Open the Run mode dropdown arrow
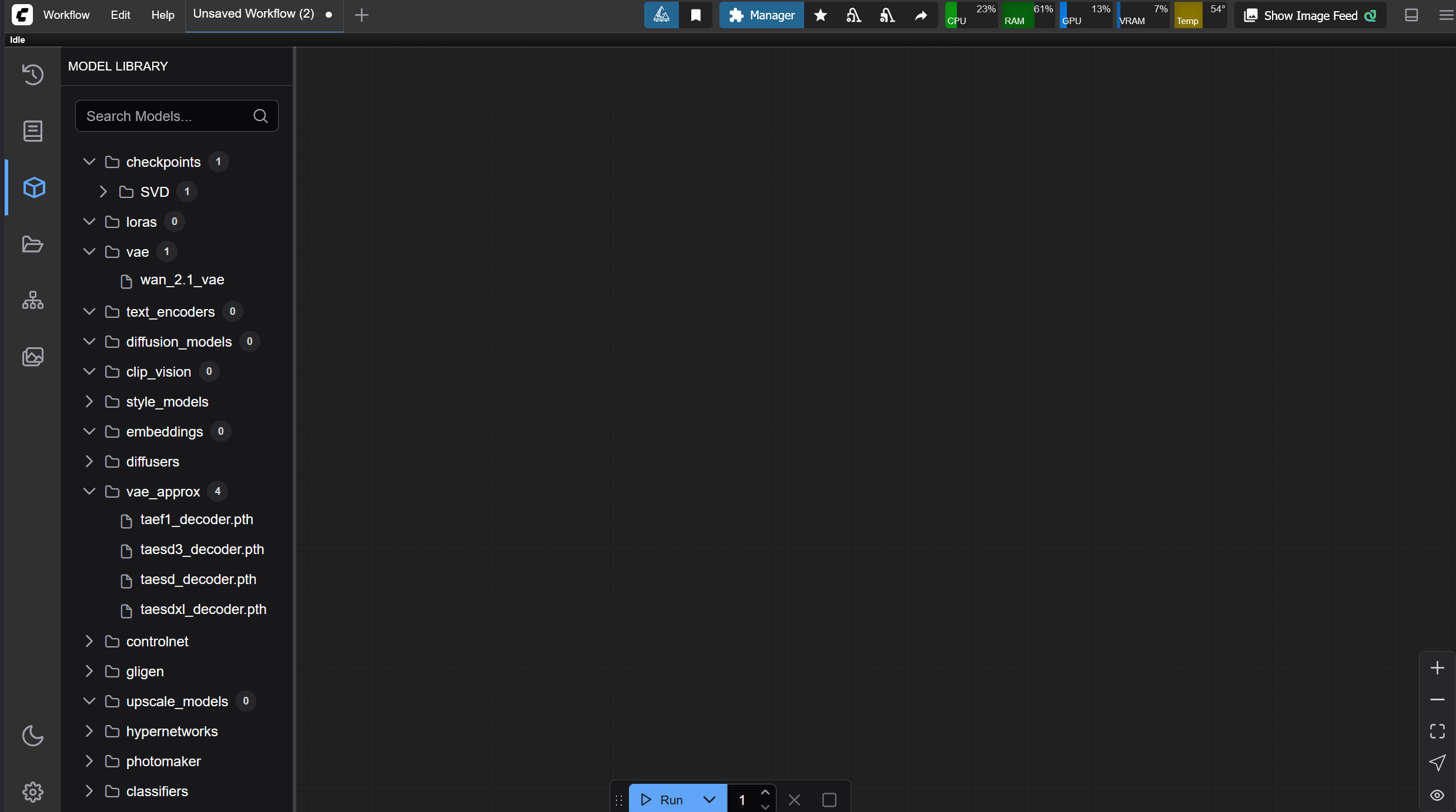This screenshot has width=1456, height=812. click(x=709, y=799)
